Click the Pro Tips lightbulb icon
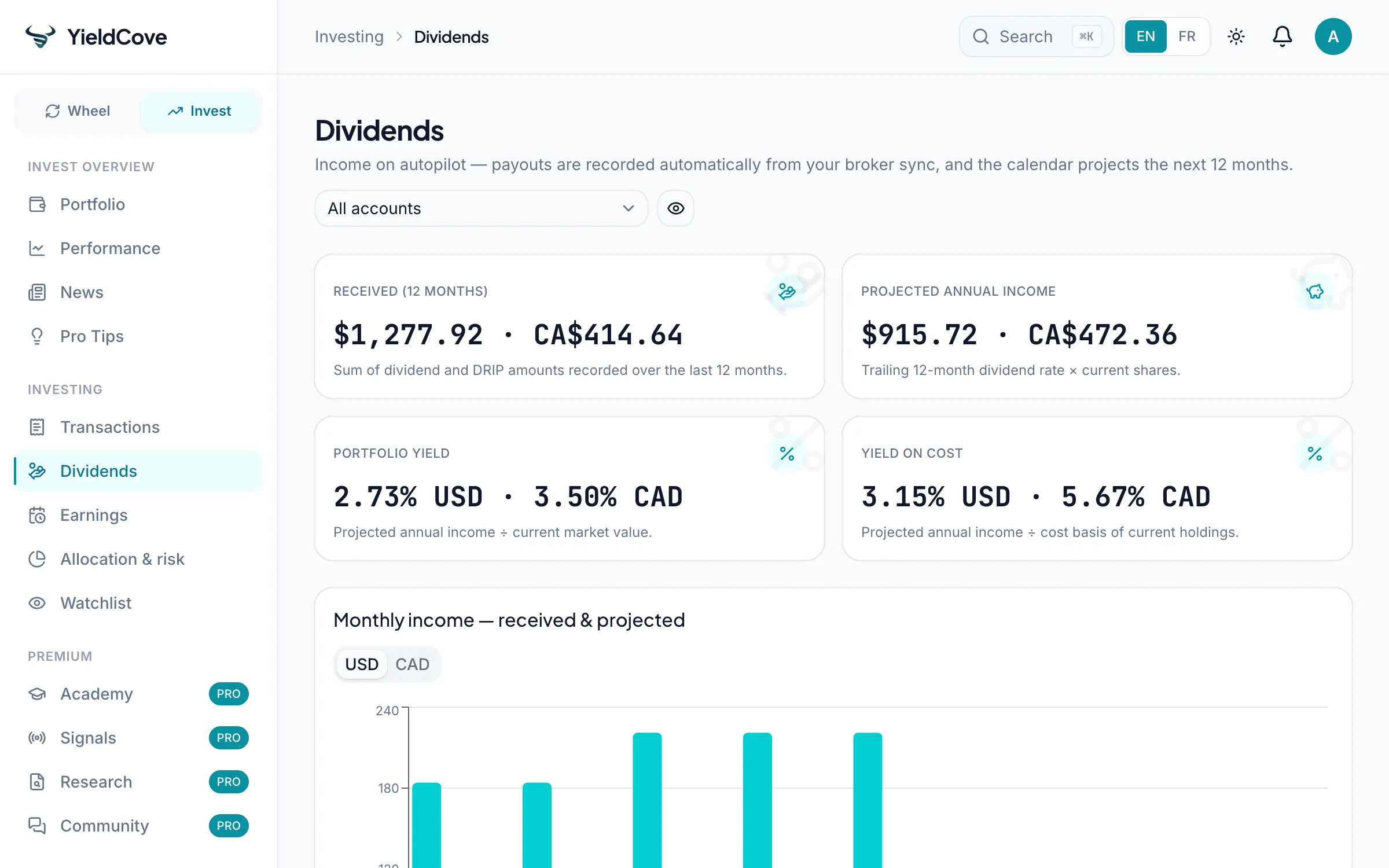Viewport: 1389px width, 868px height. pos(37,336)
